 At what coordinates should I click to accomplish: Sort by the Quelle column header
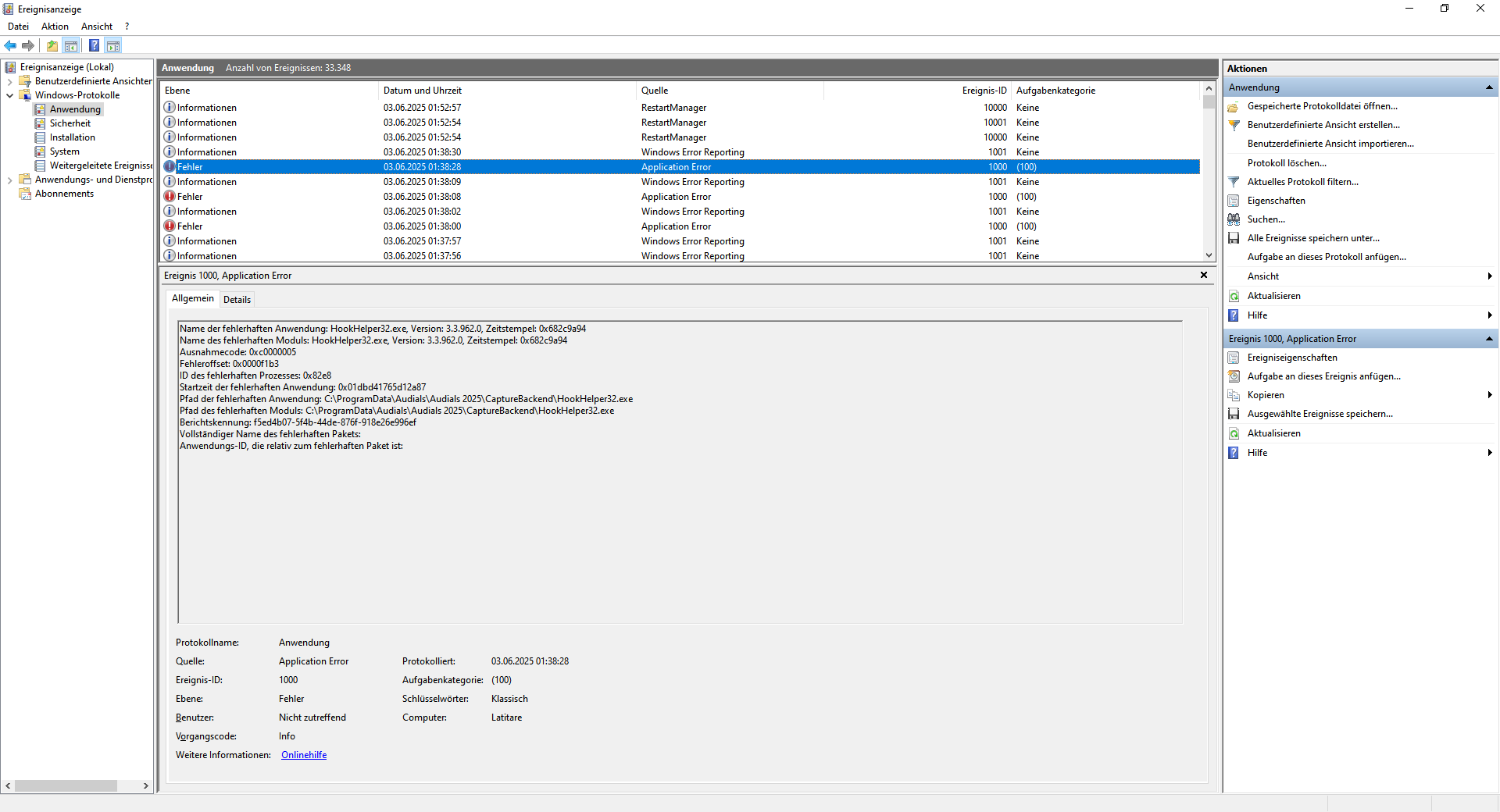(x=730, y=91)
